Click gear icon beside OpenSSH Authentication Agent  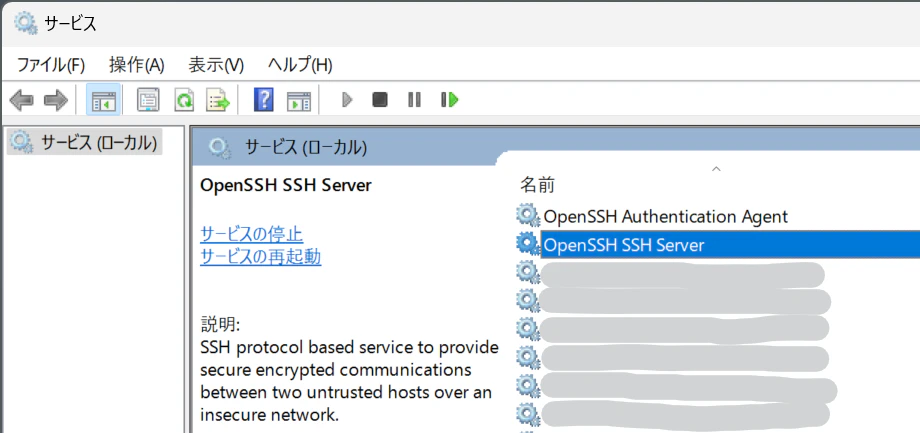528,216
